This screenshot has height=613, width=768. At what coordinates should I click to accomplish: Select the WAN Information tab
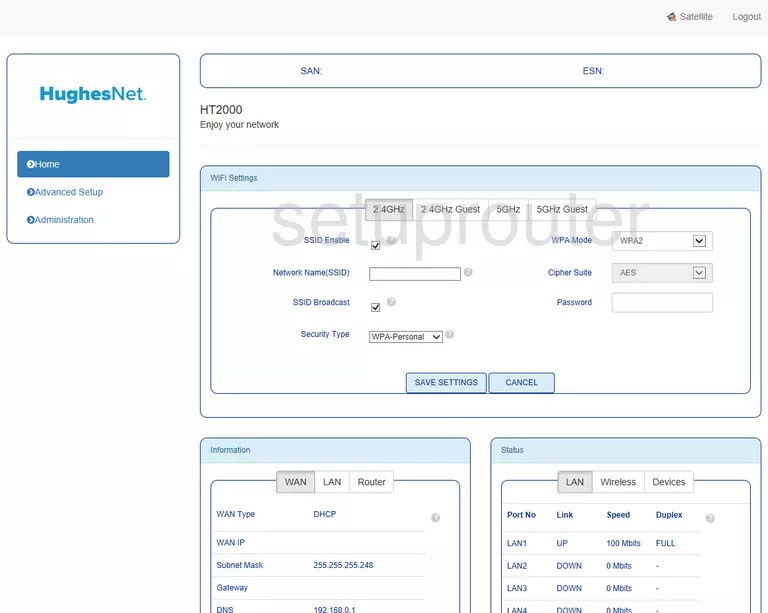tap(296, 482)
